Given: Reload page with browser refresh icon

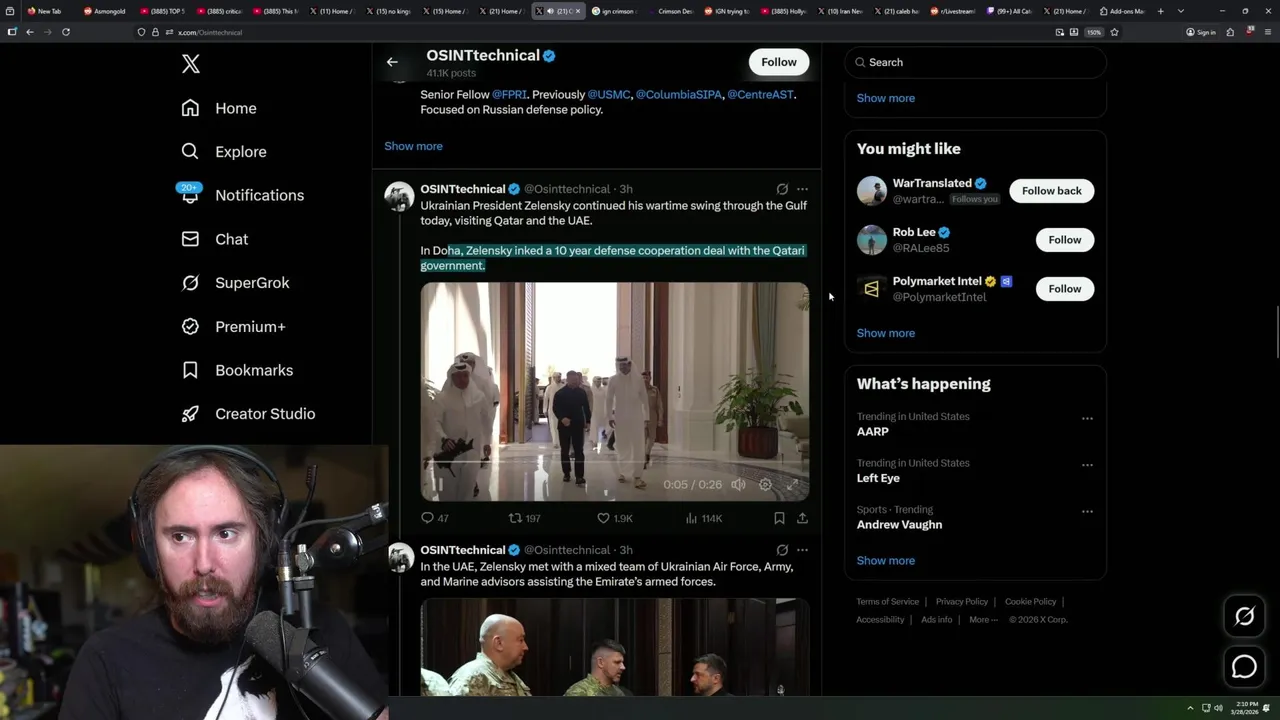Looking at the screenshot, I should (66, 32).
